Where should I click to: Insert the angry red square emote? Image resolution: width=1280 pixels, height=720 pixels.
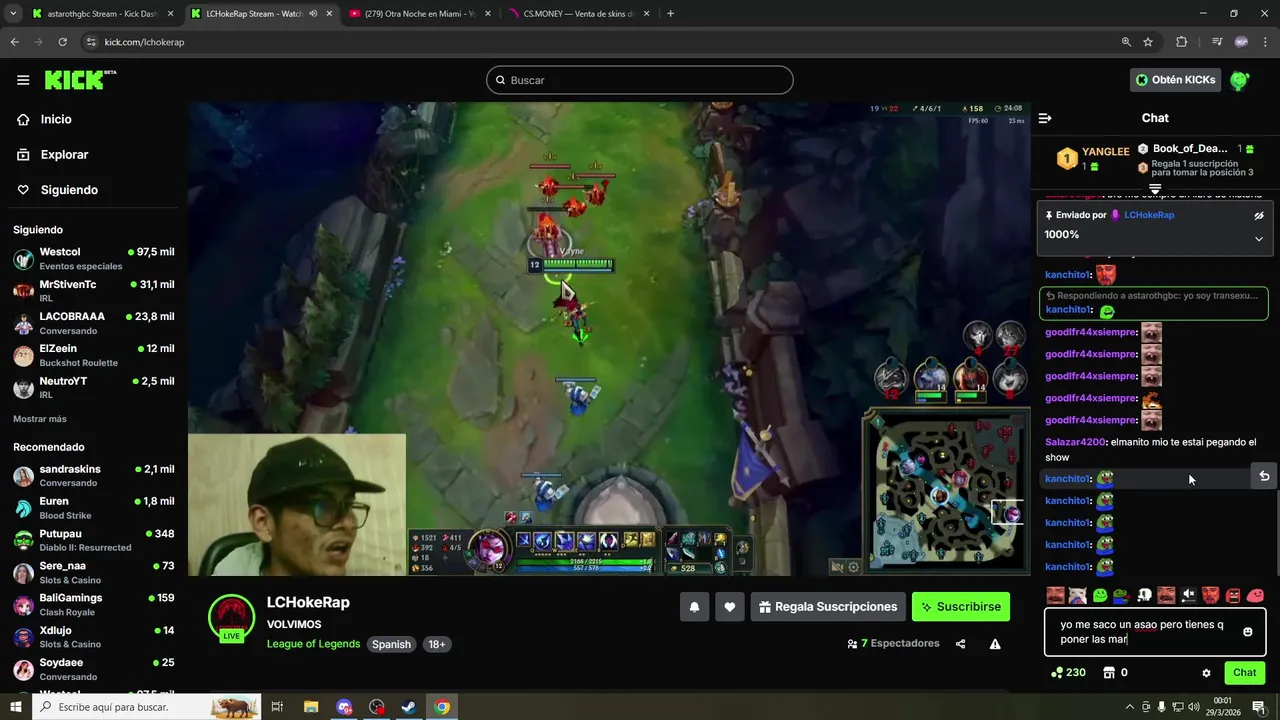(x=1233, y=596)
